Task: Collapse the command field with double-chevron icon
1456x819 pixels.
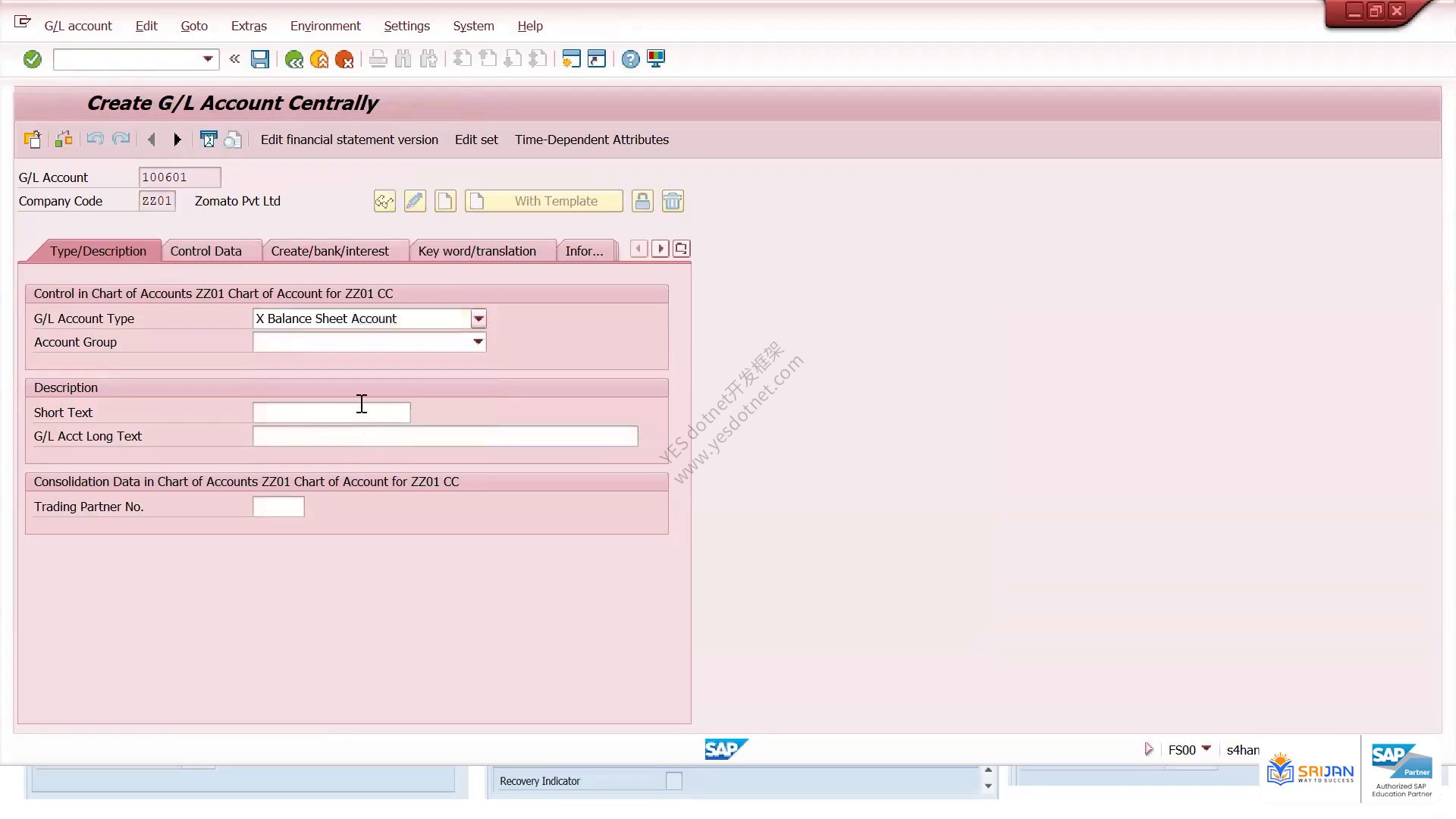Action: 234,58
